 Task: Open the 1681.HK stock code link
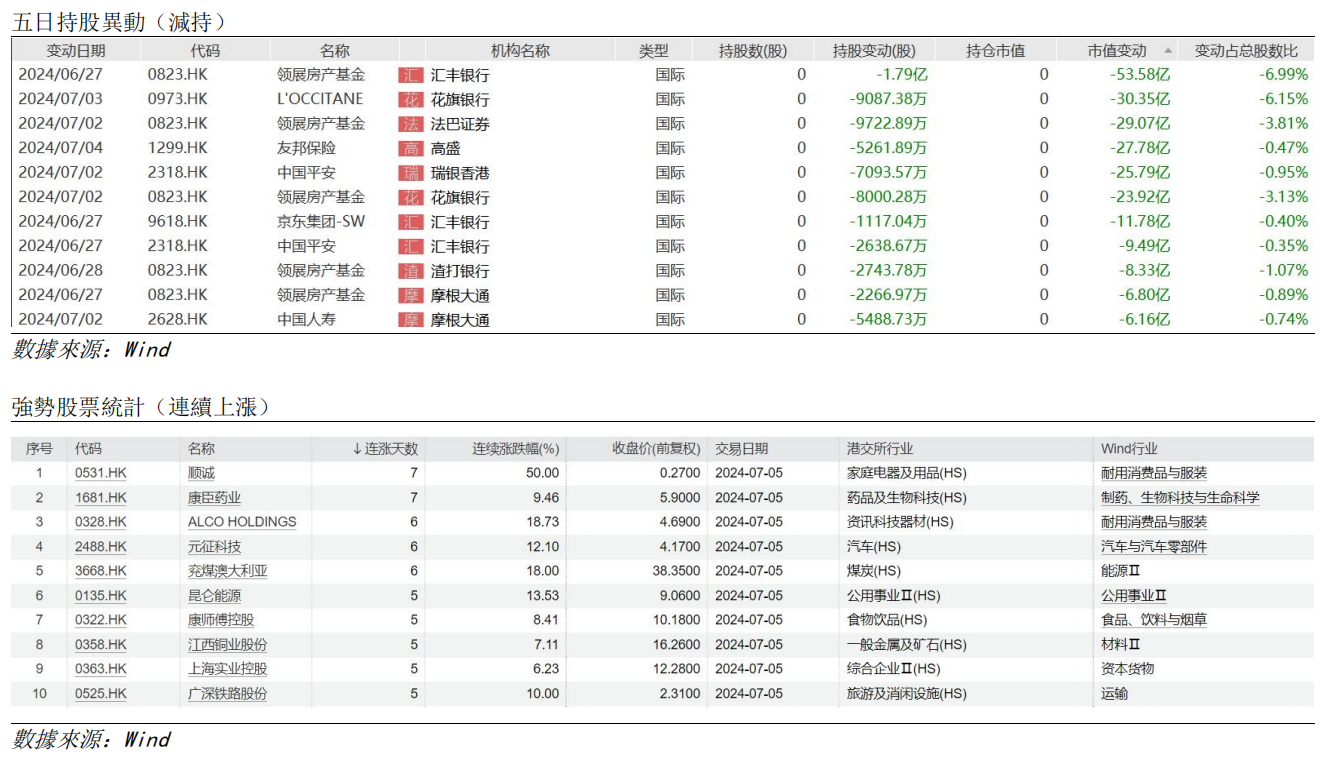(x=101, y=498)
